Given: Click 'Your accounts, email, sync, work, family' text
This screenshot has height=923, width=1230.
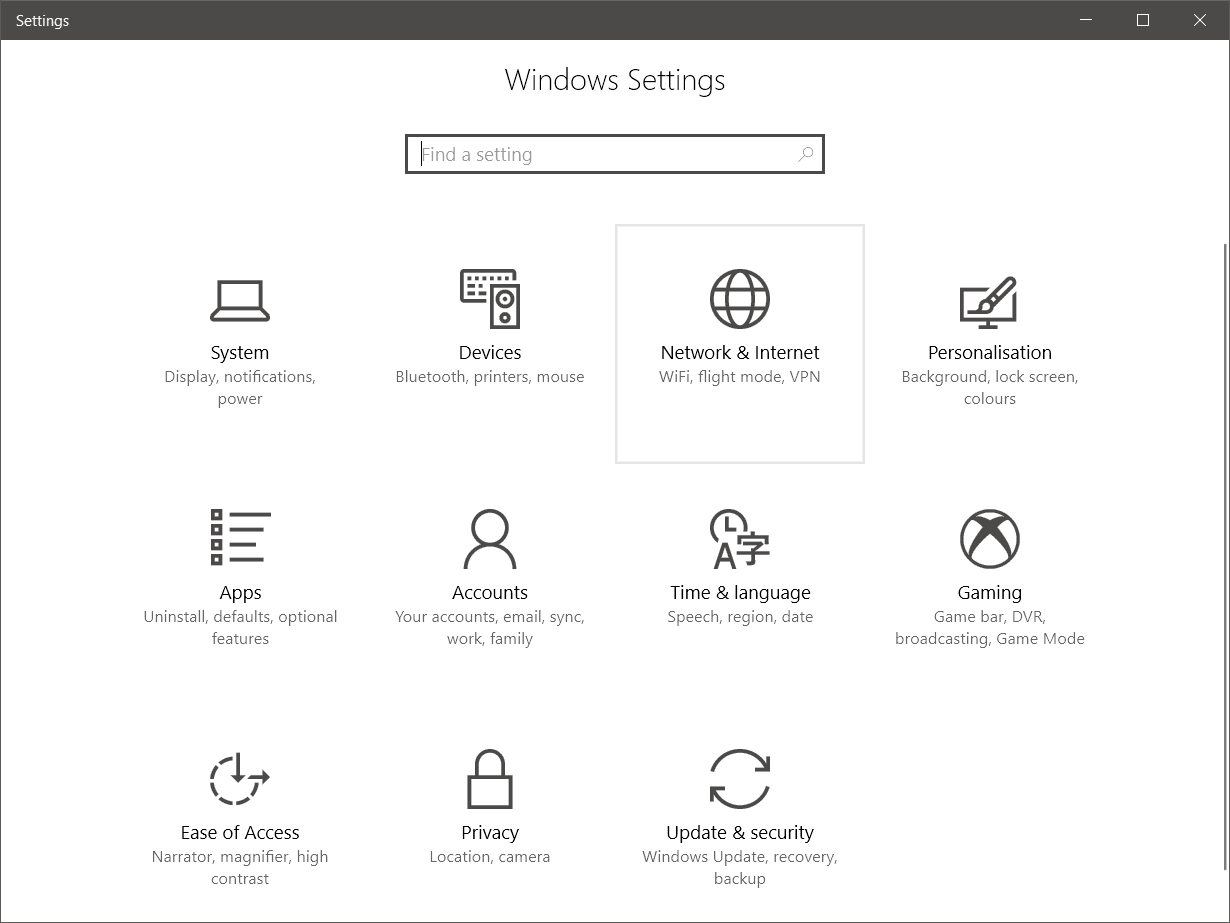Looking at the screenshot, I should click(x=490, y=628).
